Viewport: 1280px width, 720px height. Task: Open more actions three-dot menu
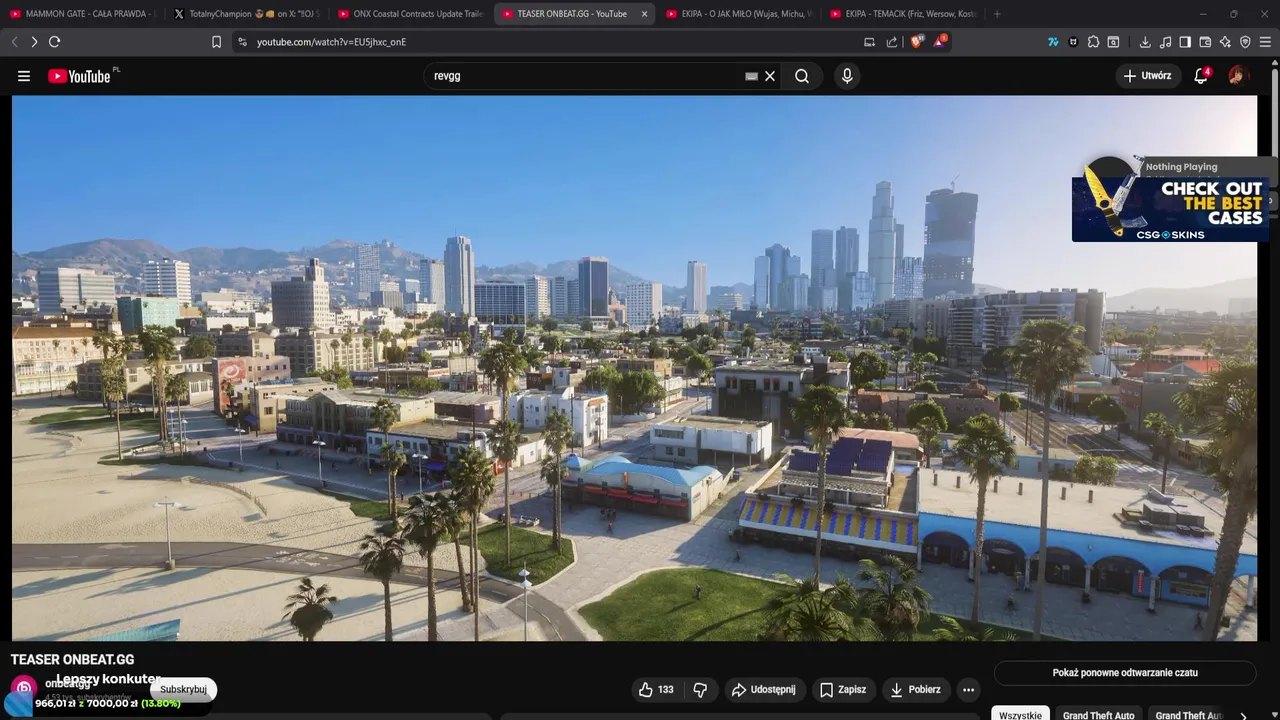[x=968, y=689]
